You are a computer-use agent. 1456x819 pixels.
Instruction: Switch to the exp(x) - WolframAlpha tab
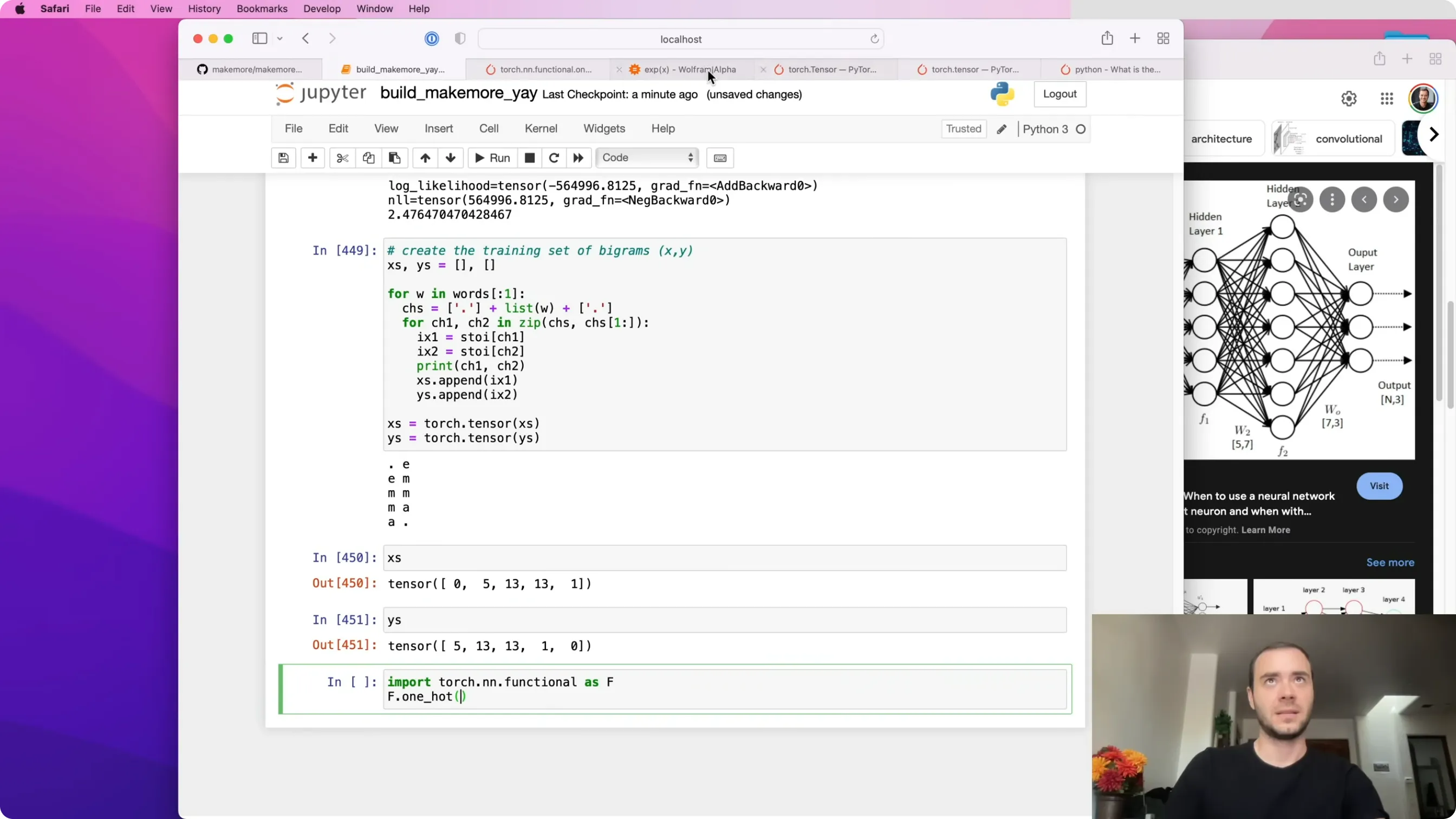click(x=690, y=69)
